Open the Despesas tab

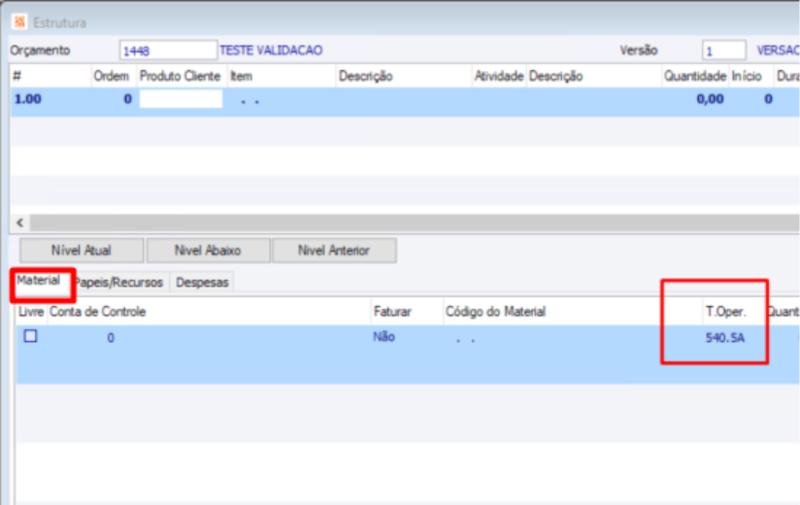(202, 283)
